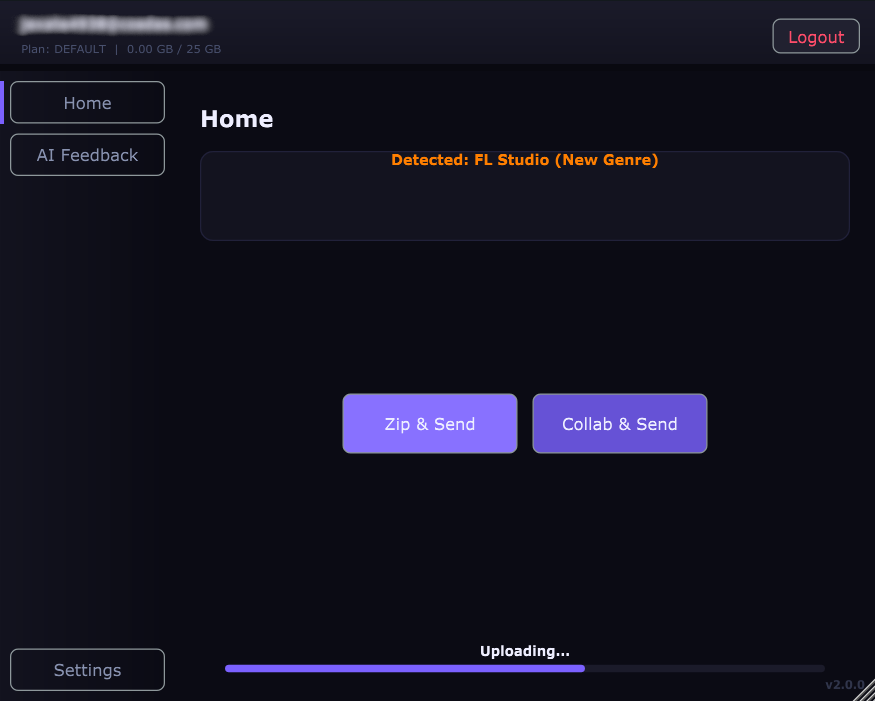
Task: Open the Home sidebar tab
Action: [x=87, y=103]
